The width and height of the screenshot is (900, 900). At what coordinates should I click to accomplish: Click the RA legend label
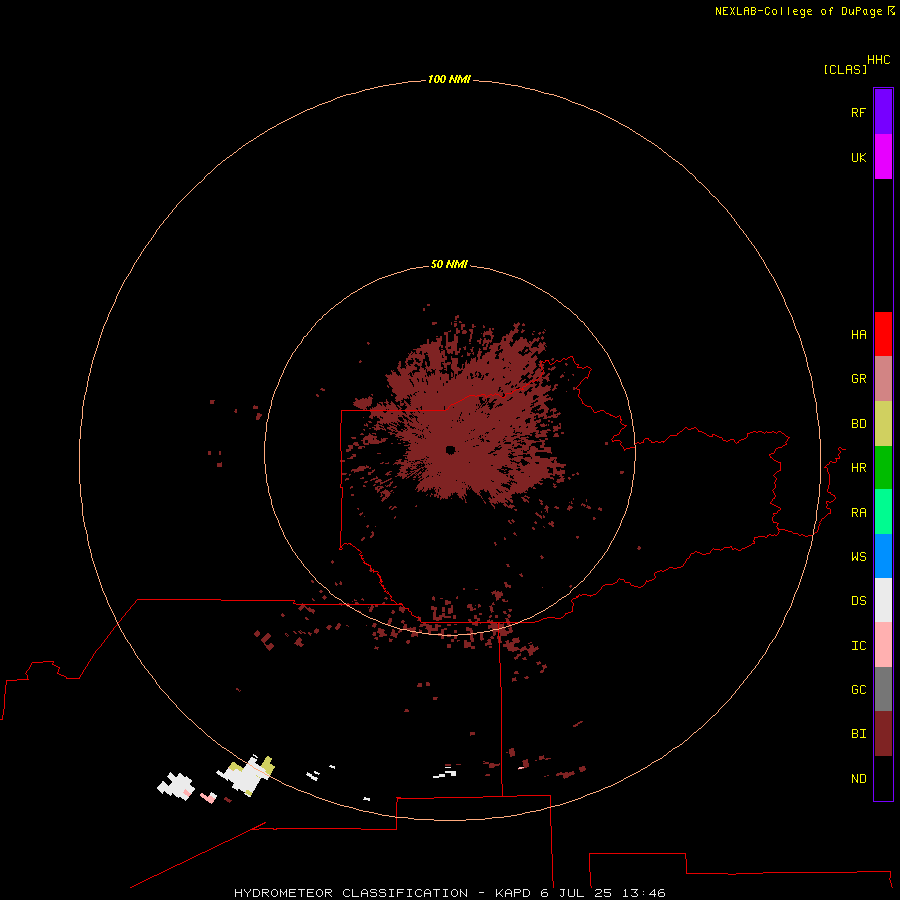(858, 513)
